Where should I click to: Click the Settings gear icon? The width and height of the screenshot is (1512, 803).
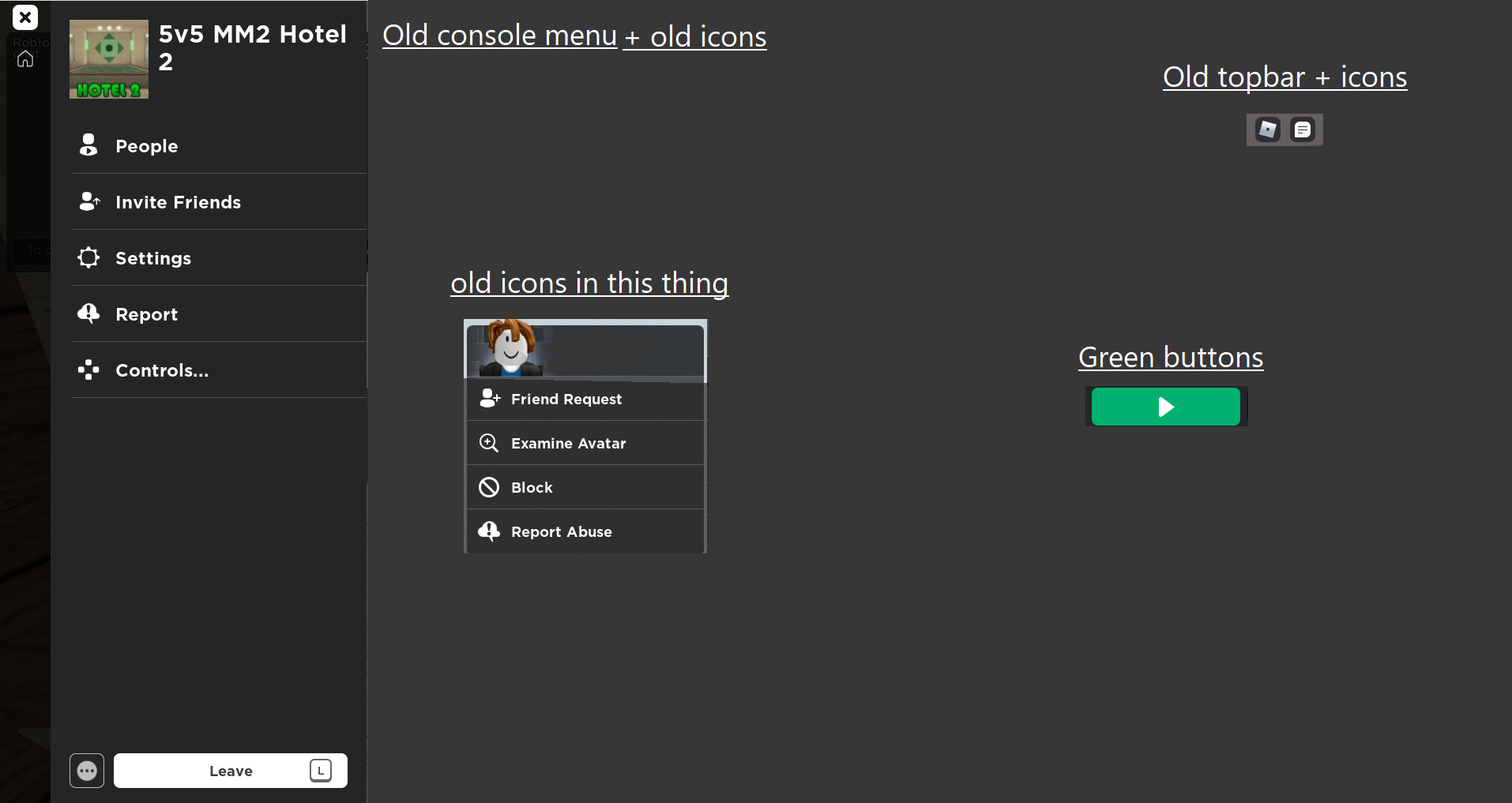pyautogui.click(x=87, y=257)
